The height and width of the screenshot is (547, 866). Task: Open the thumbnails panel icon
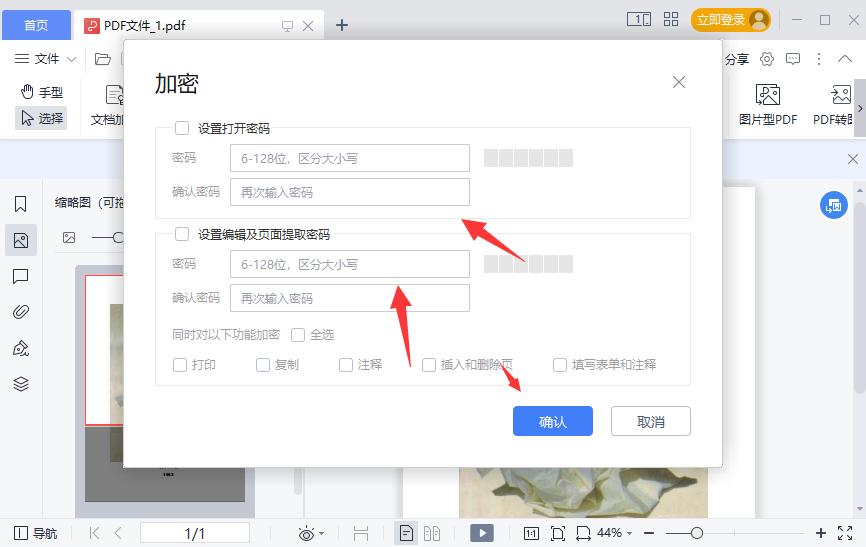(21, 240)
